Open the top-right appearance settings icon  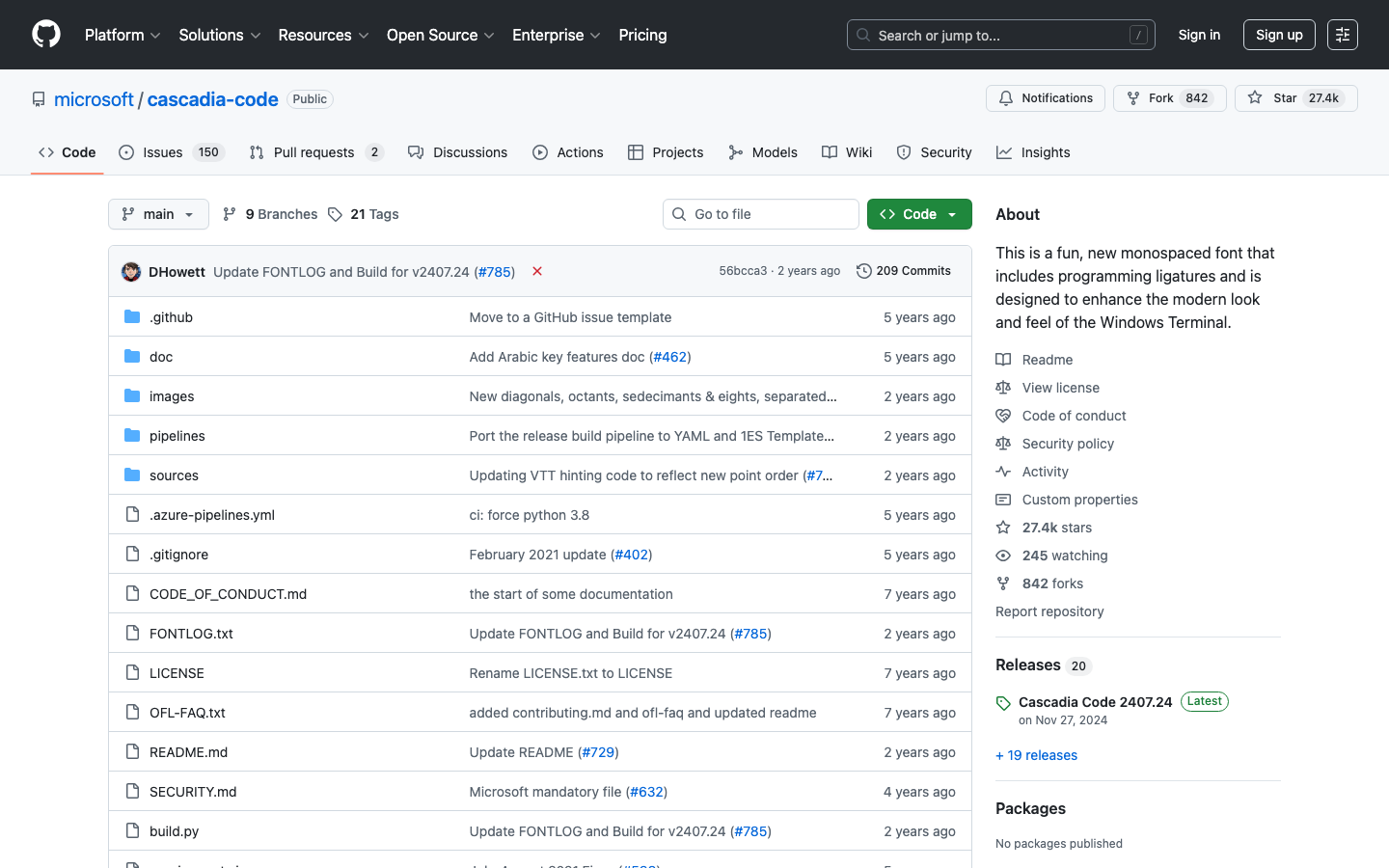pyautogui.click(x=1342, y=35)
